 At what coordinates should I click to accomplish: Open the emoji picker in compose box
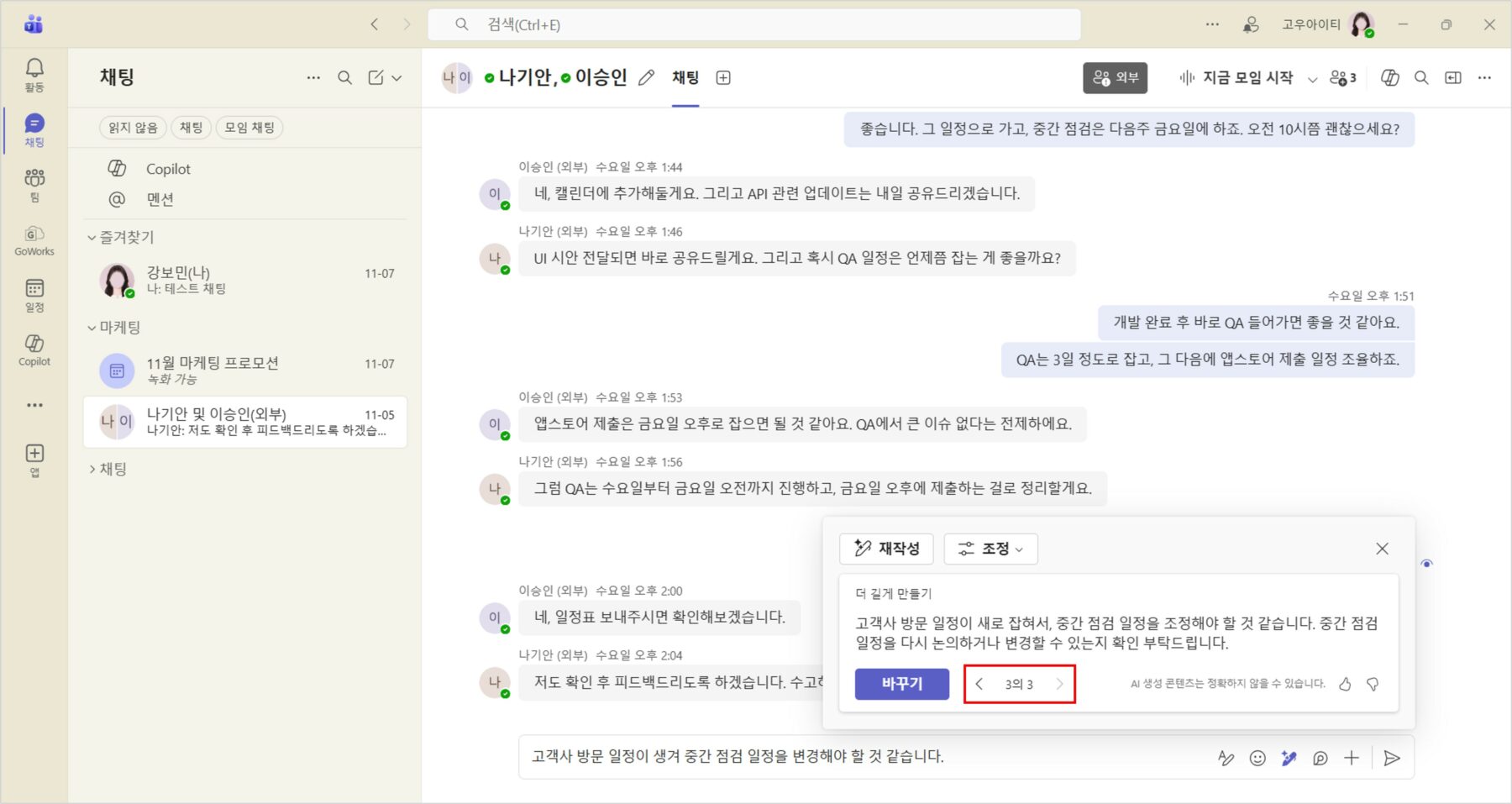(x=1257, y=758)
